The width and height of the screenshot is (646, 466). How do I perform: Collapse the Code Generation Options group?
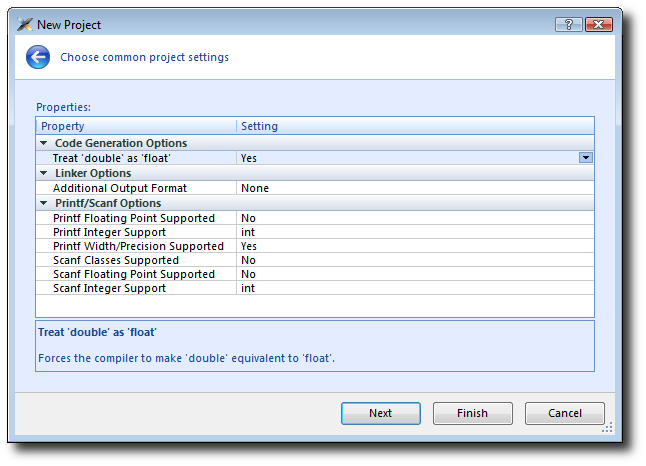[45, 143]
